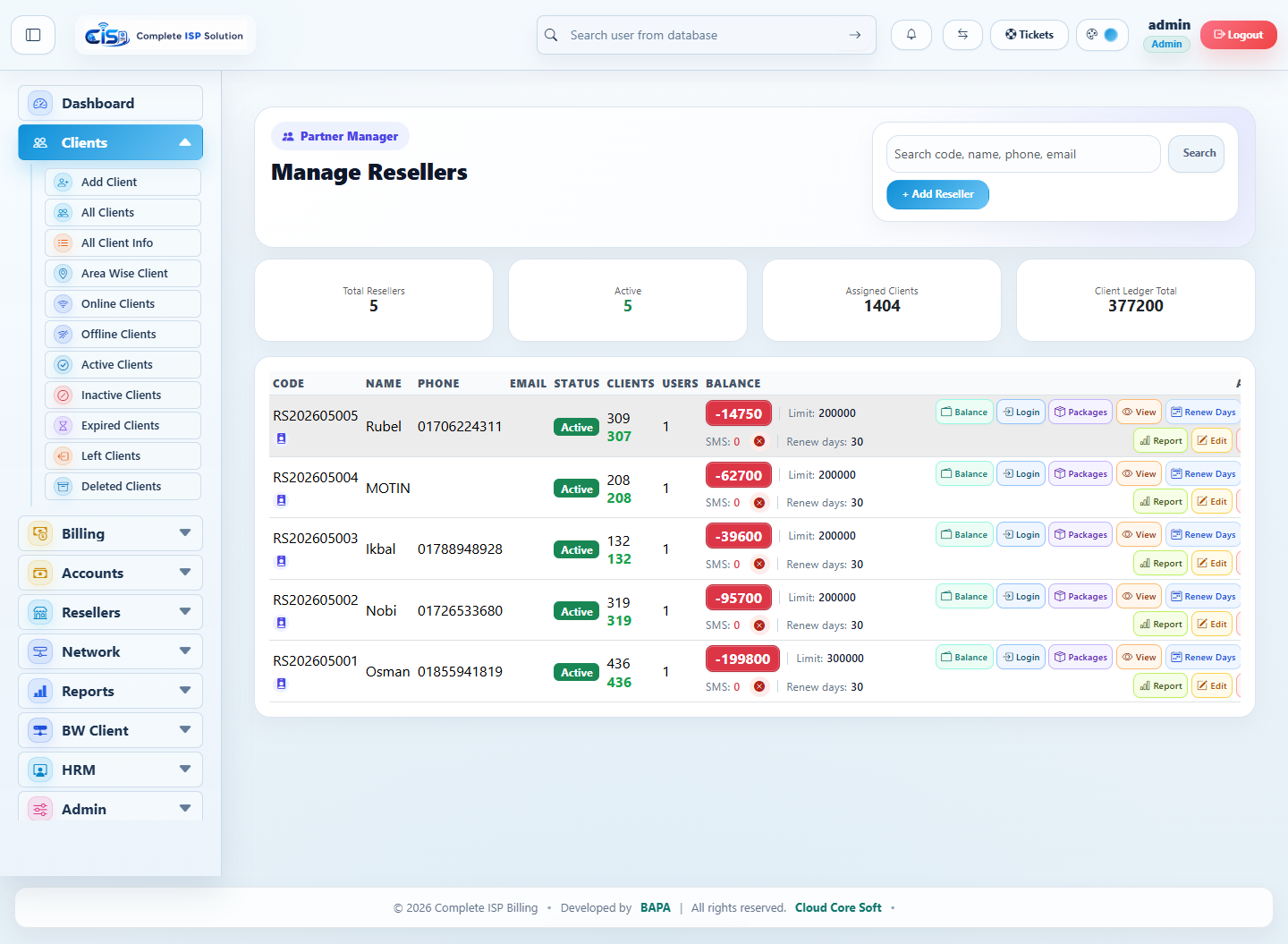Click -14750 balance badge
Image resolution: width=1288 pixels, height=944 pixels.
[739, 414]
